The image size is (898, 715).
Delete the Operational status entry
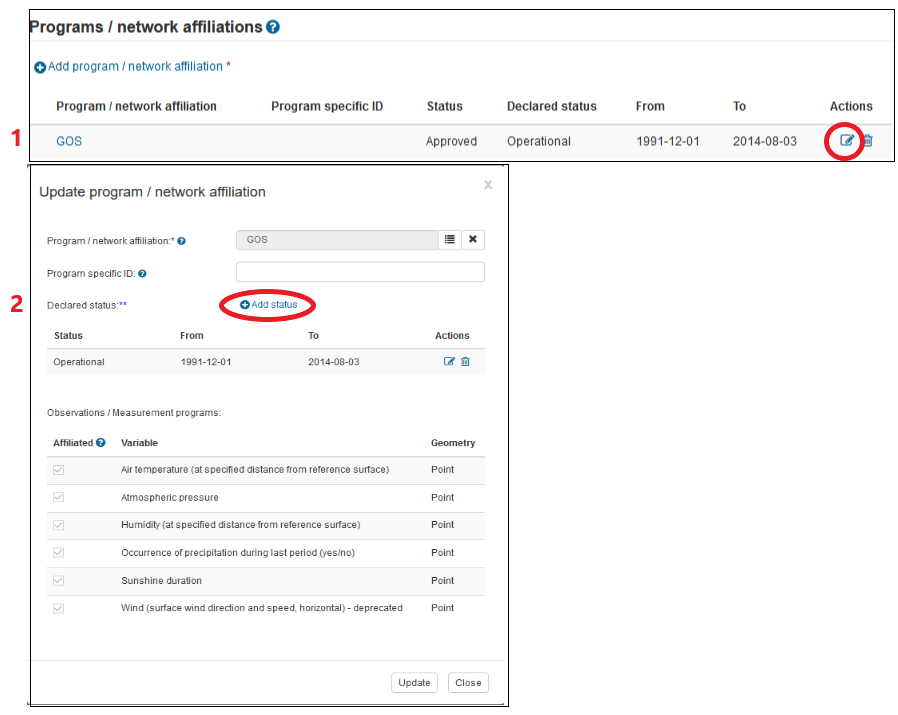pos(466,362)
